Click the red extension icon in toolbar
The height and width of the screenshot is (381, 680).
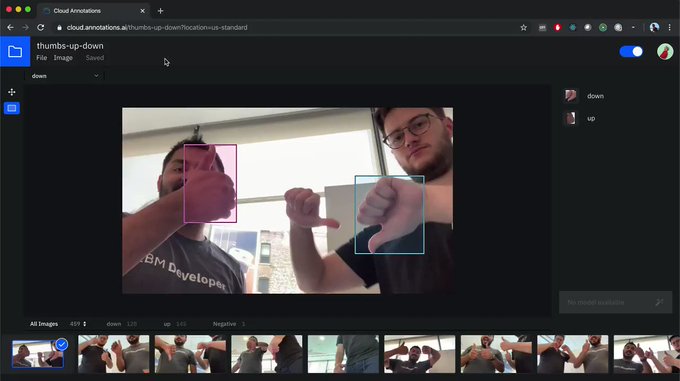557,27
